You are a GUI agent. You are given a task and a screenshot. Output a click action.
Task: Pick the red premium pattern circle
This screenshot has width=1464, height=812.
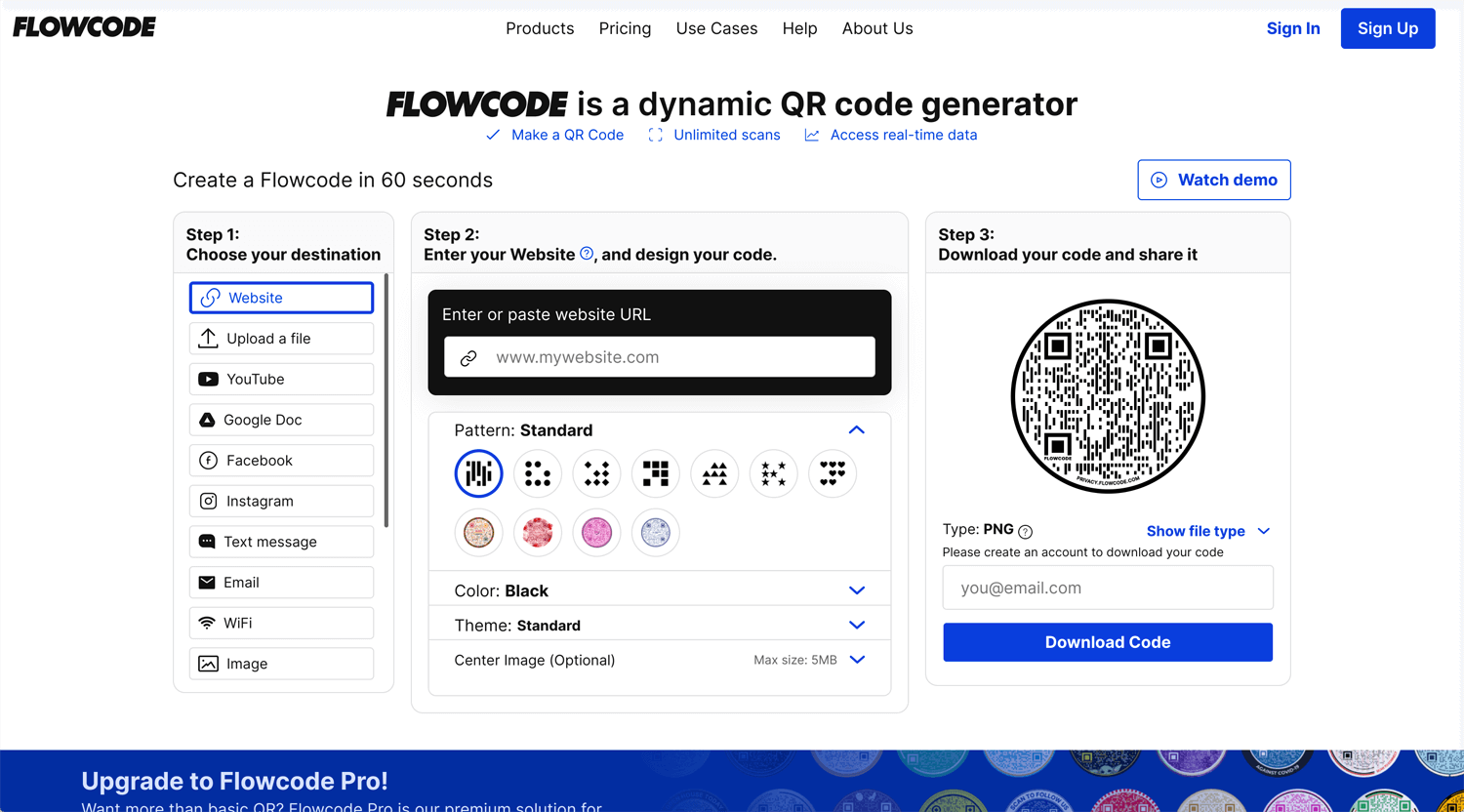(x=538, y=533)
